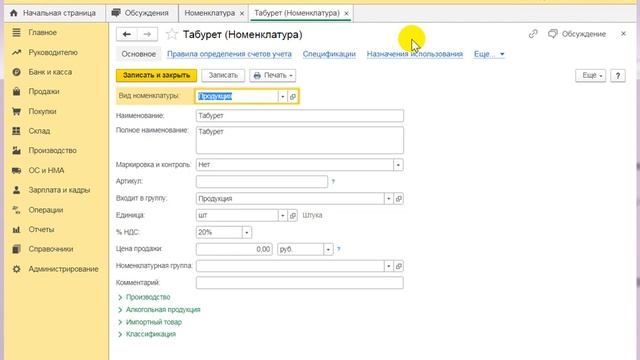
Task: Open Правила определения счетов учета link
Action: point(229,54)
